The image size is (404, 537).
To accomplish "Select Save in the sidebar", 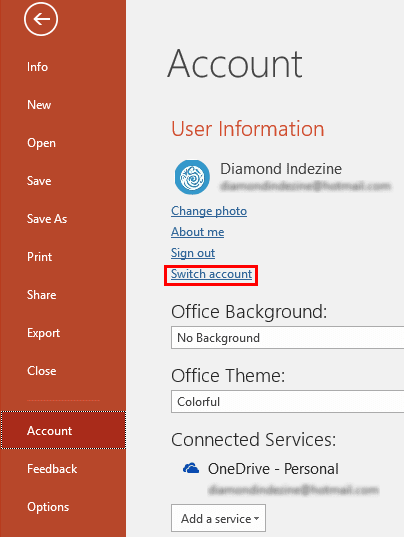I will [x=39, y=181].
